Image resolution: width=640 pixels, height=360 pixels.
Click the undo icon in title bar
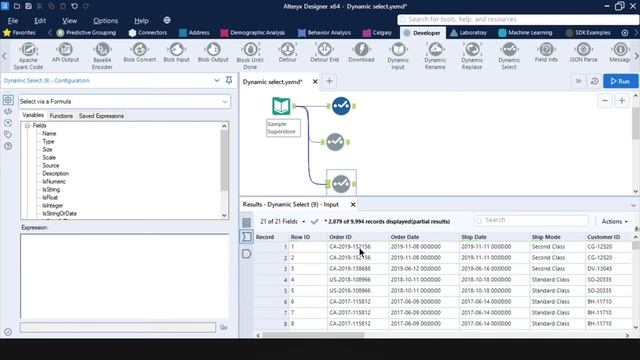tap(74, 6)
